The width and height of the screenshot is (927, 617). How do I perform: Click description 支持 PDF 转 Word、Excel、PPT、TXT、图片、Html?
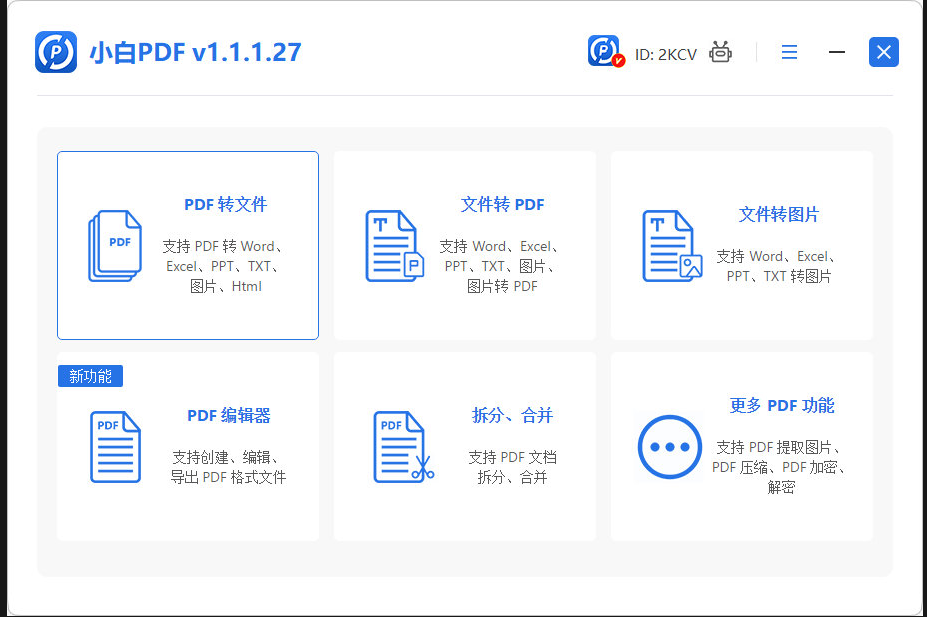click(223, 266)
